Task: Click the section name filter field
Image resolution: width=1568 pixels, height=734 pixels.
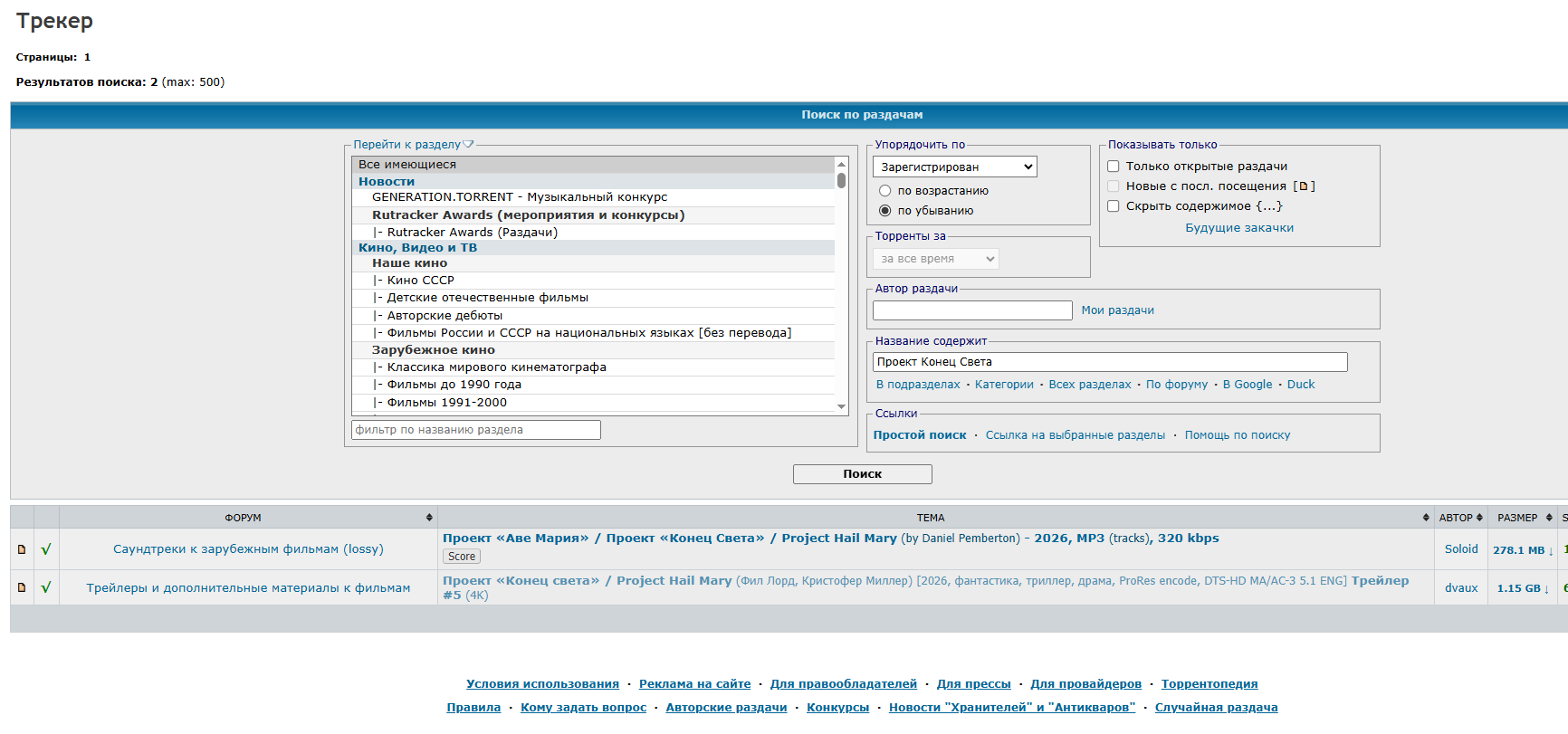Action: click(x=476, y=430)
